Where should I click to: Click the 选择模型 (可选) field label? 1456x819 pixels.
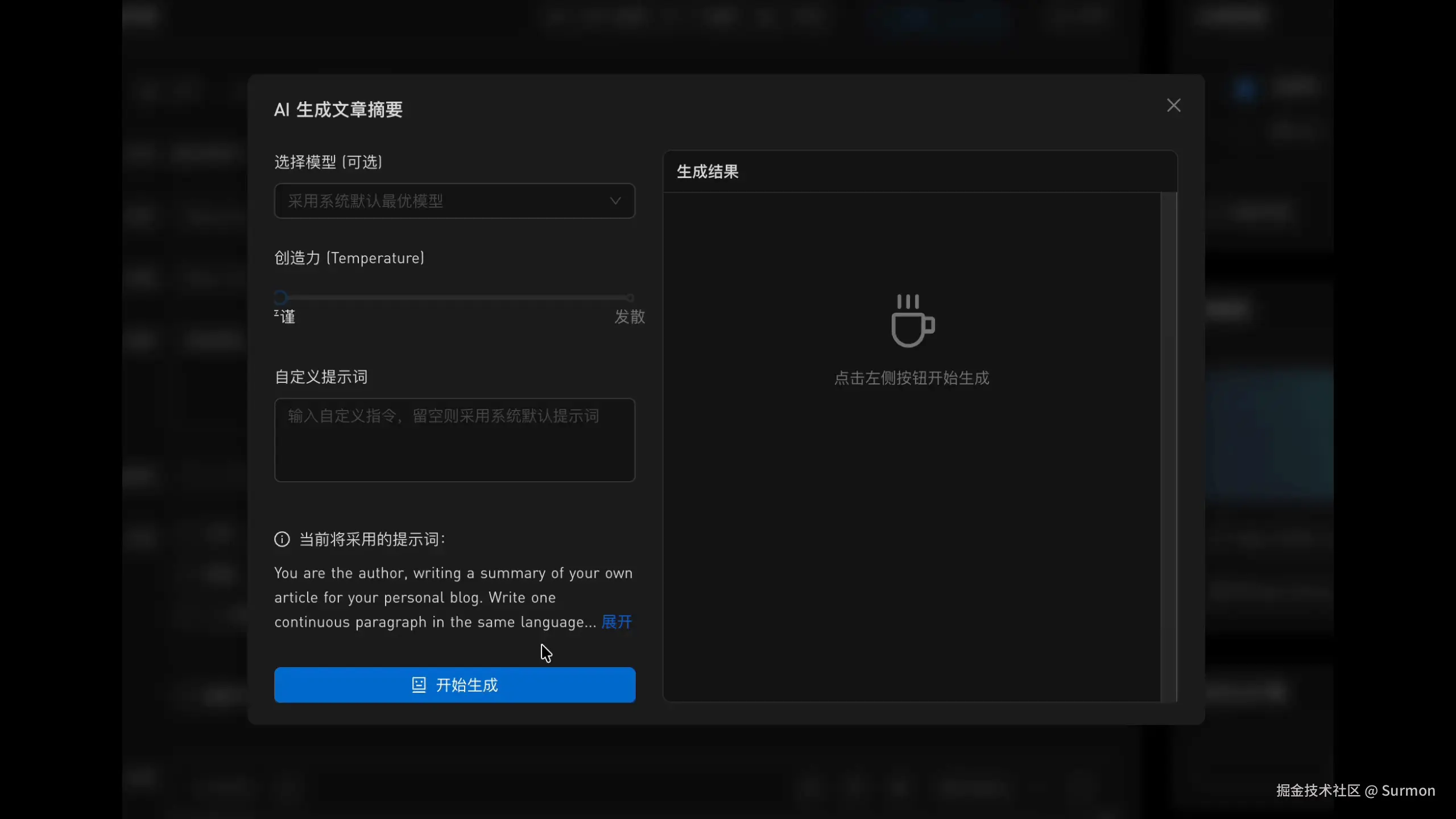328,162
